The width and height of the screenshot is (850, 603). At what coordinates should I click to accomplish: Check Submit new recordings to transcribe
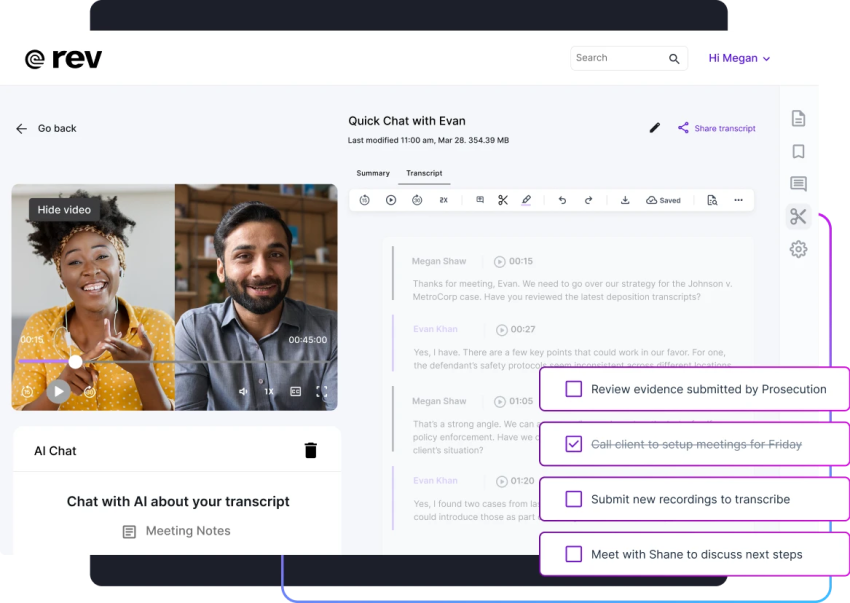click(574, 499)
